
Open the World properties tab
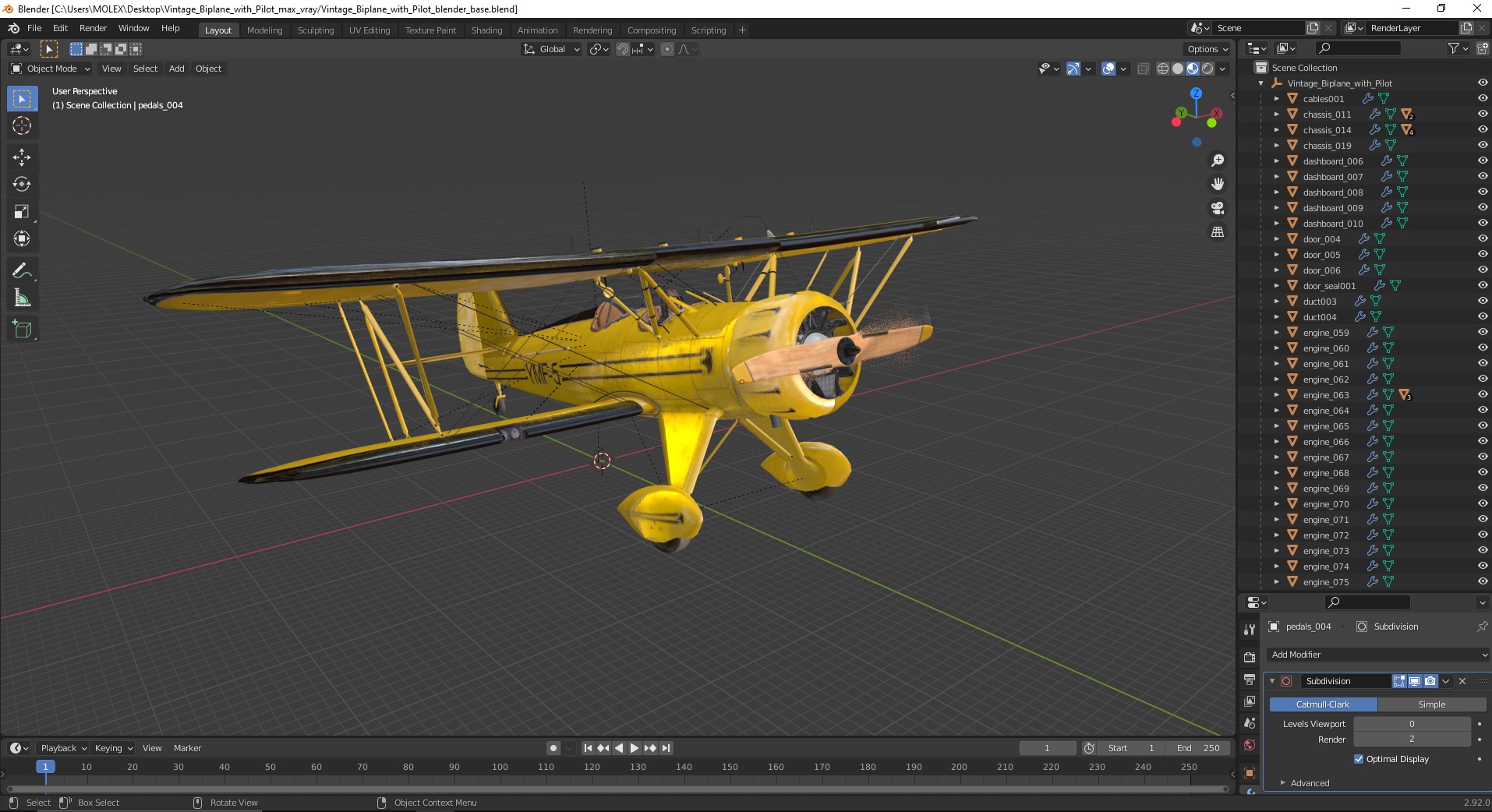[1250, 745]
